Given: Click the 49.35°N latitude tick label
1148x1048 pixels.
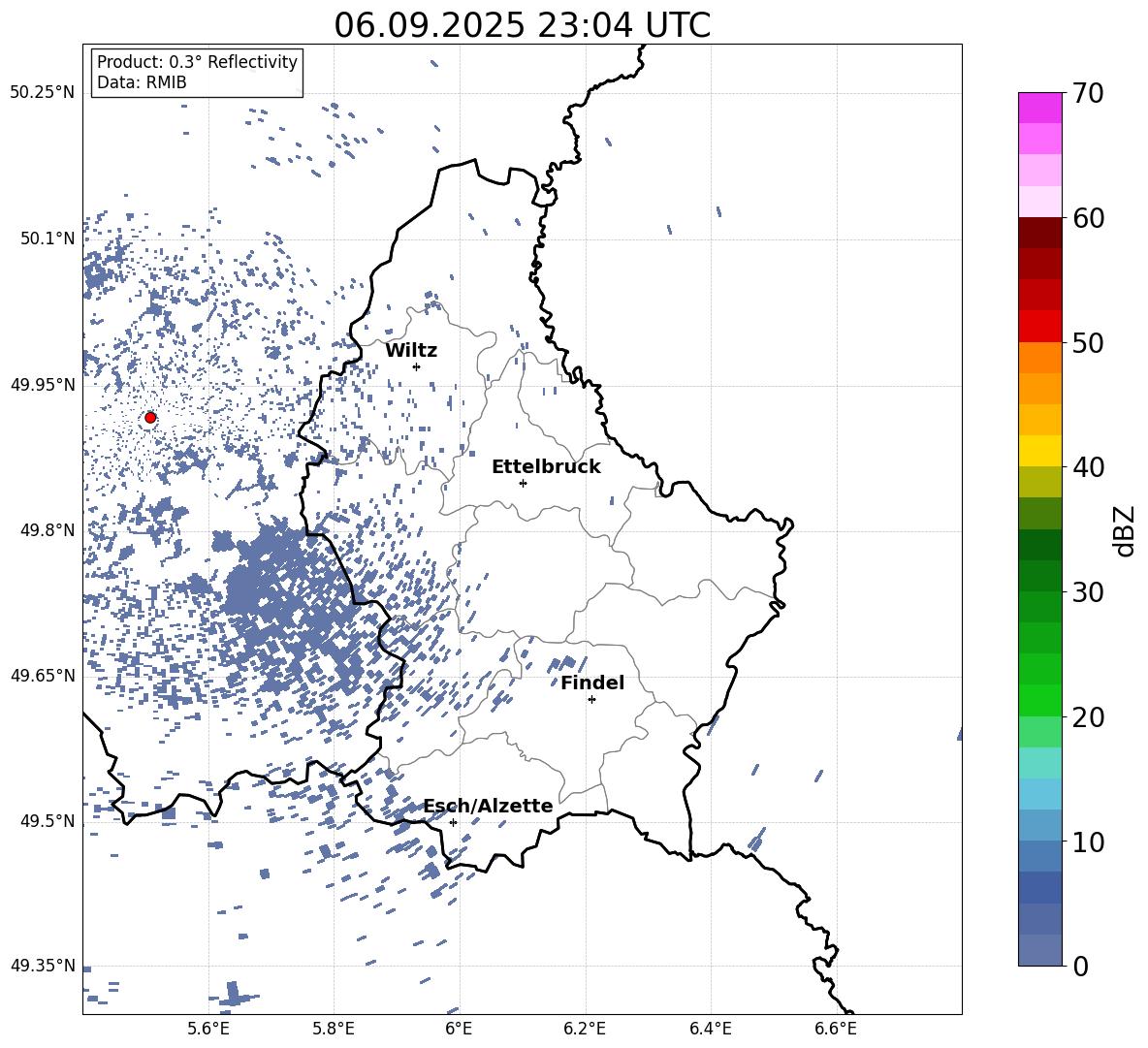Looking at the screenshot, I should 43,966.
